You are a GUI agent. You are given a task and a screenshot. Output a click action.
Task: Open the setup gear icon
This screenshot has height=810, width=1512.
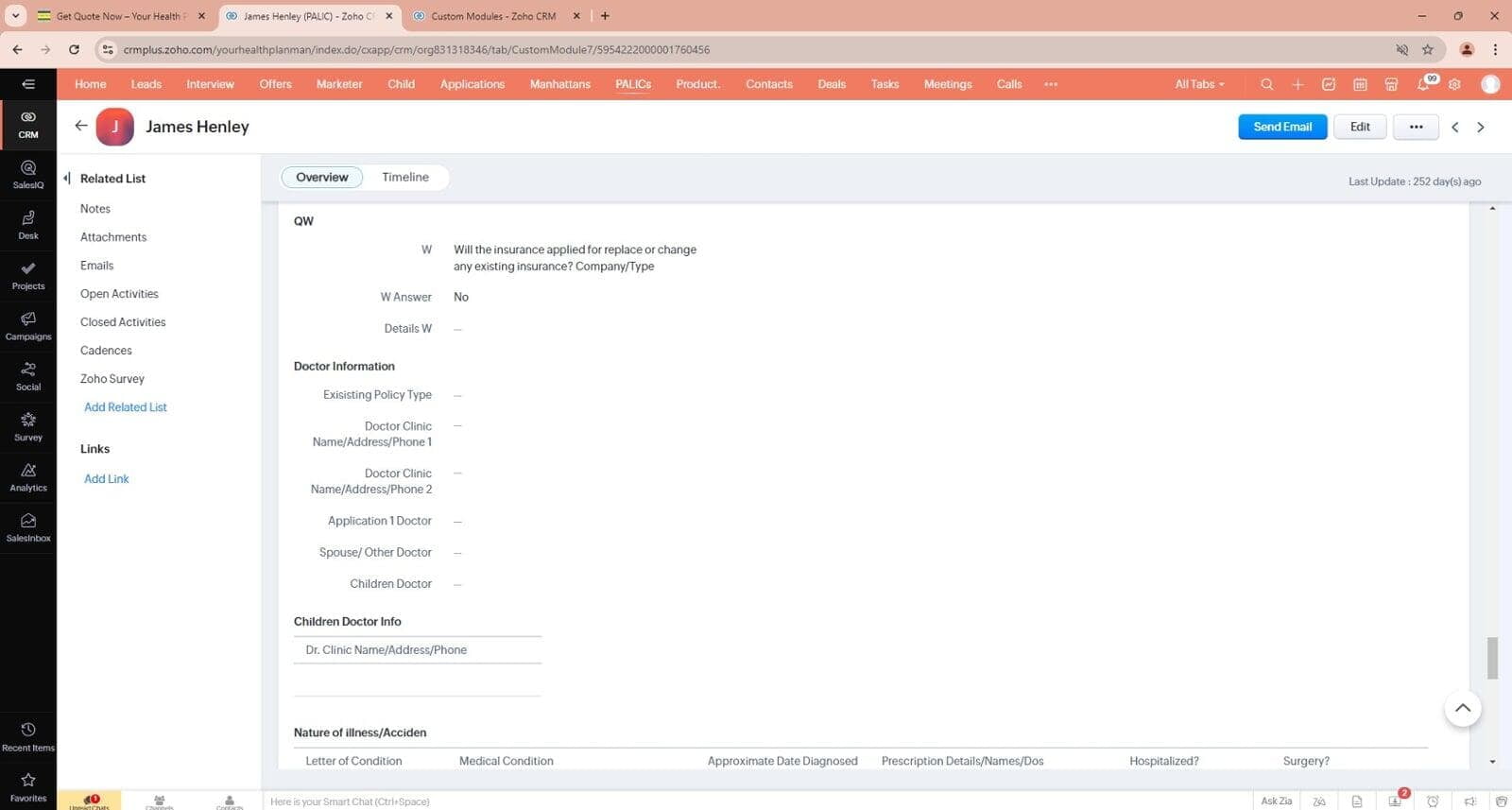pyautogui.click(x=1454, y=84)
